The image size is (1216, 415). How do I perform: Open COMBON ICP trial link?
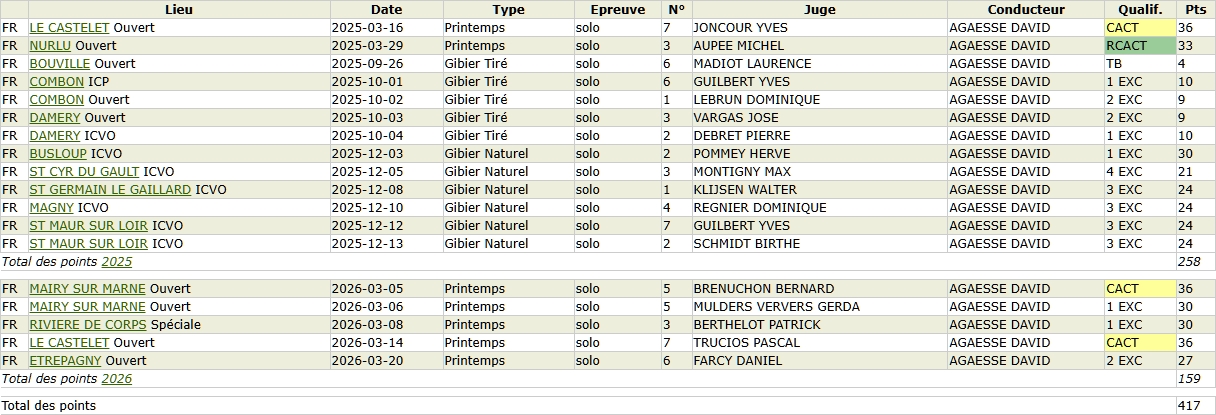click(57, 82)
